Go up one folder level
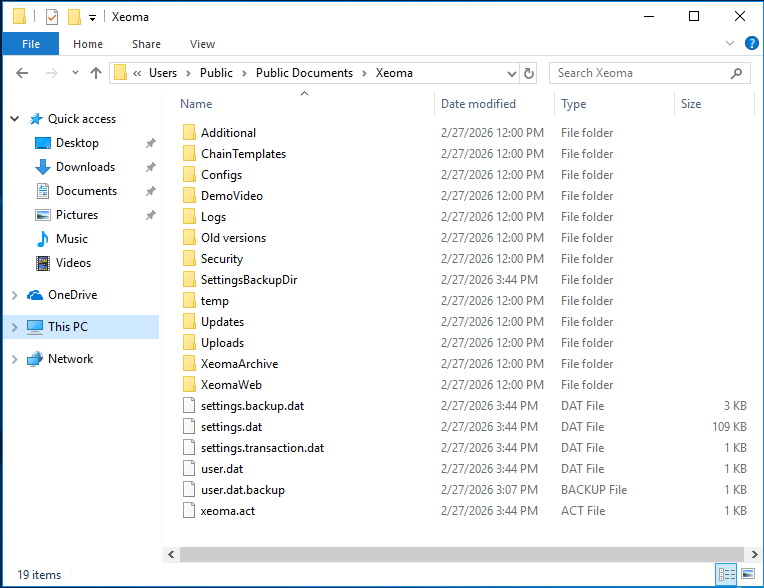The height and width of the screenshot is (588, 764). tap(96, 73)
